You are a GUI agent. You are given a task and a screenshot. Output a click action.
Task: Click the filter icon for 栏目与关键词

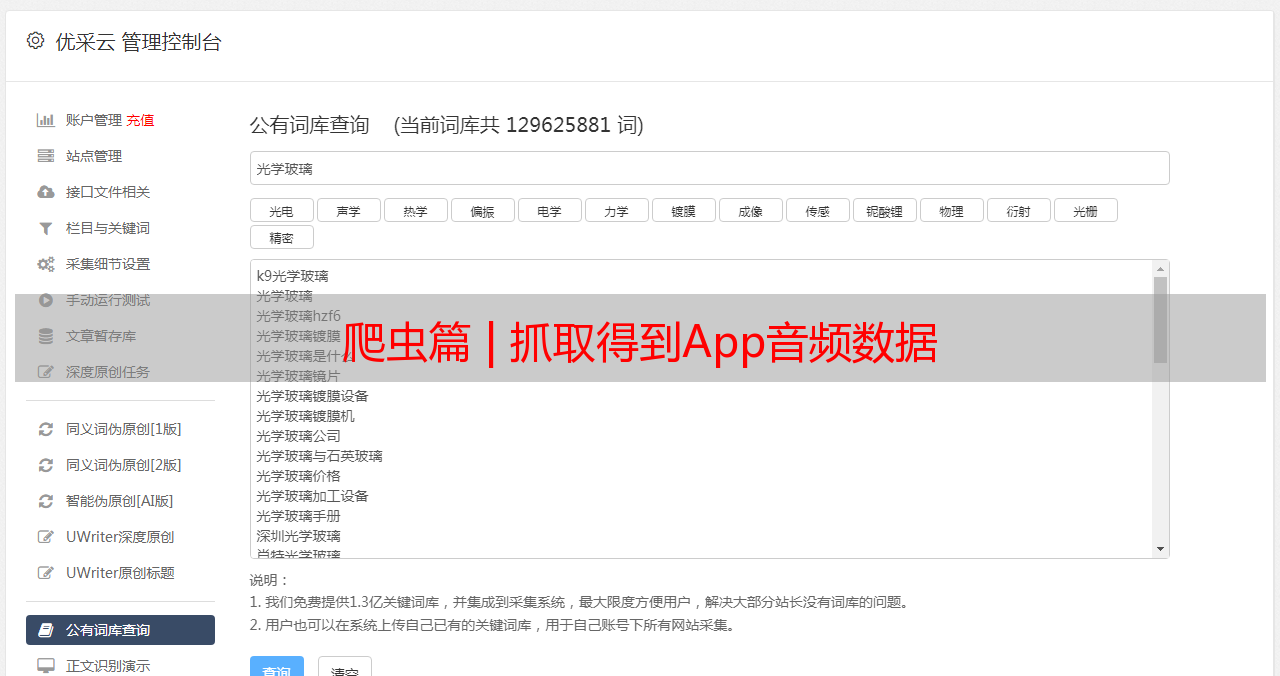coord(45,228)
